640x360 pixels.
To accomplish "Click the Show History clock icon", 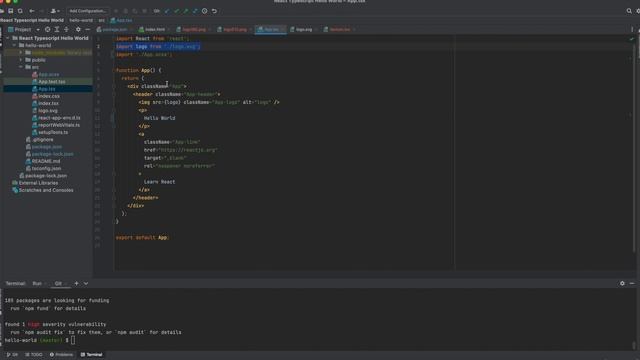I will click(x=204, y=11).
